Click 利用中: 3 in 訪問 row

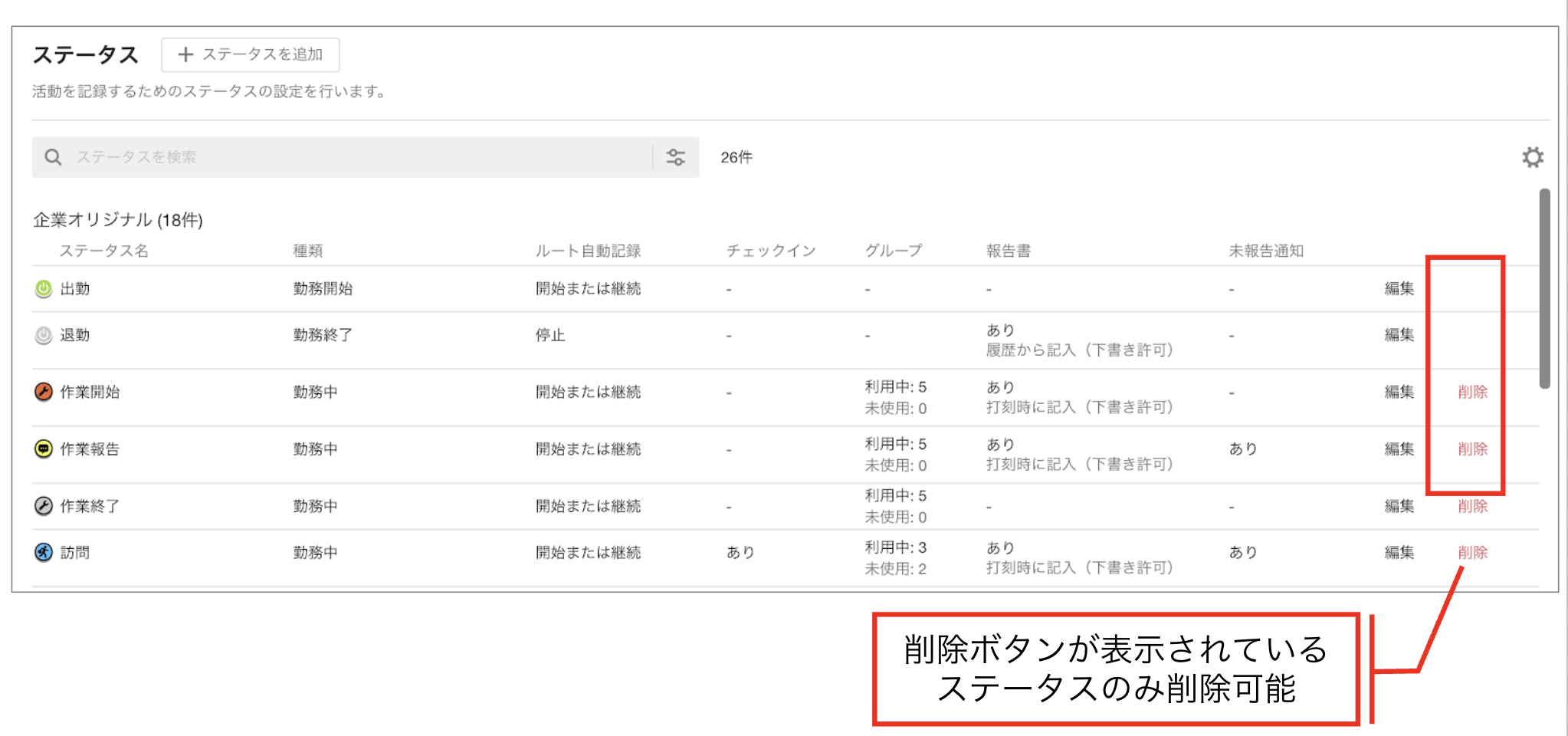(896, 547)
